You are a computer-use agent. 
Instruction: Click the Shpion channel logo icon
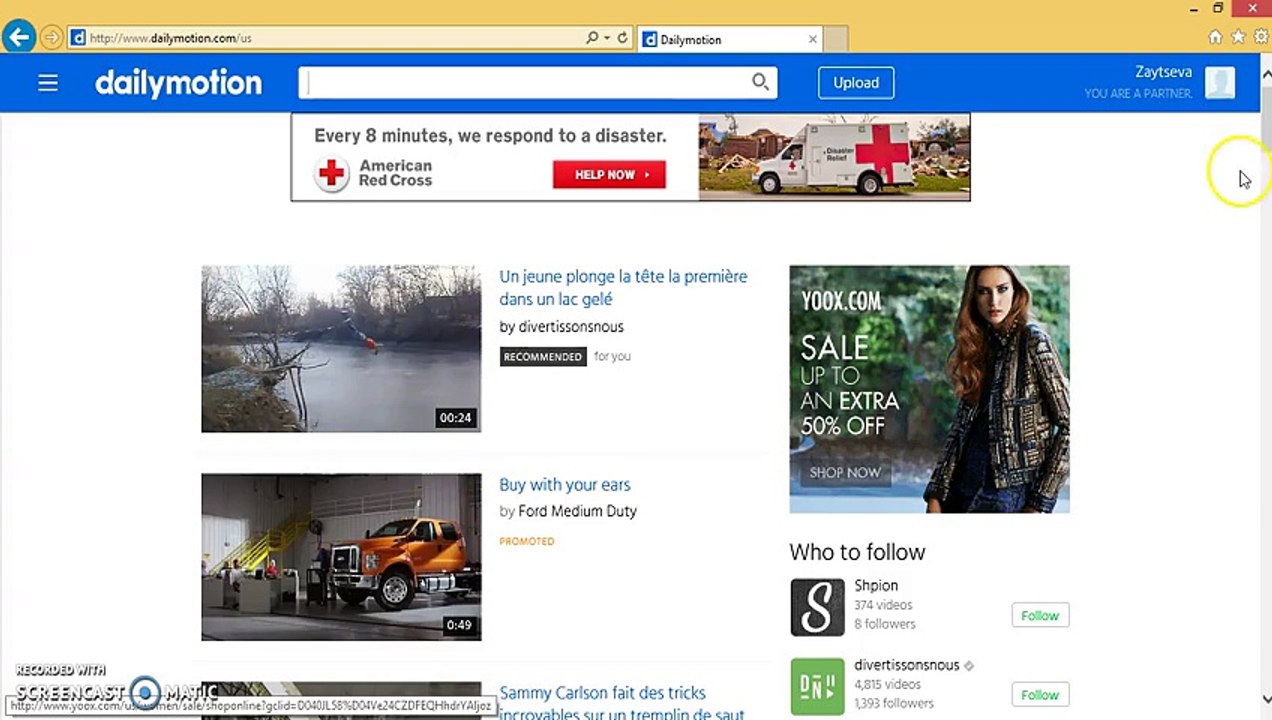(x=817, y=607)
